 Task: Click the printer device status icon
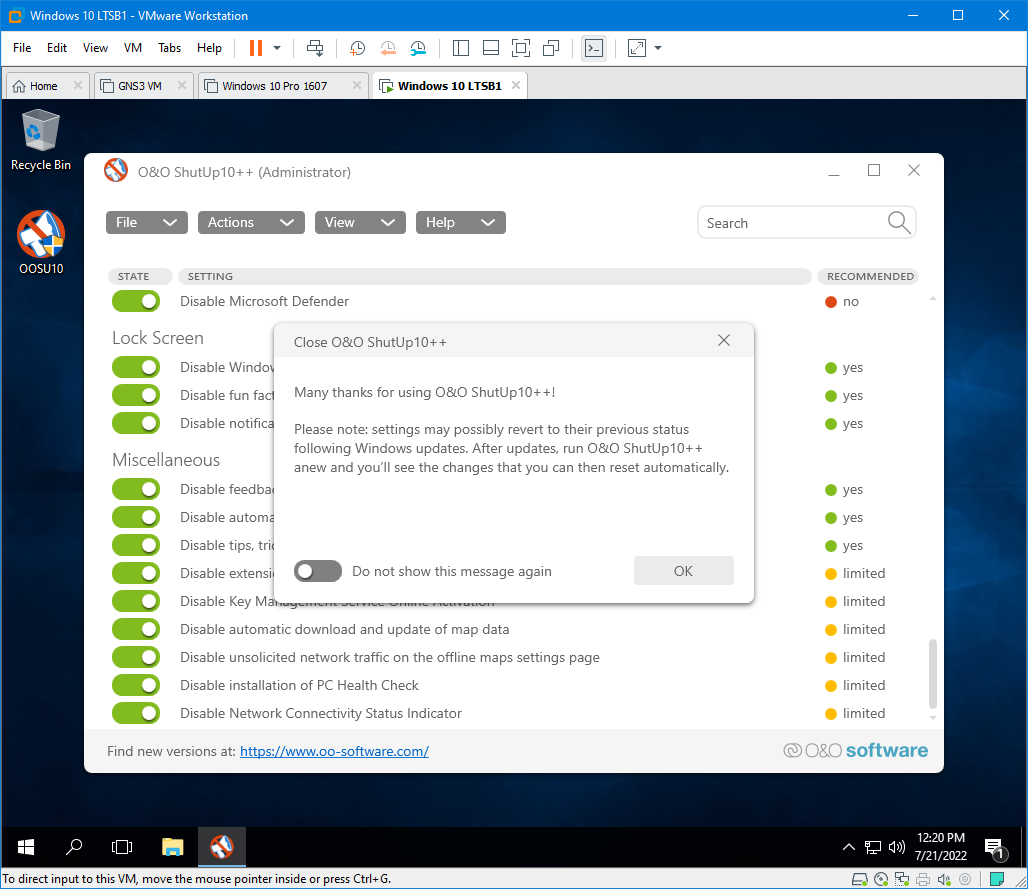tap(923, 879)
